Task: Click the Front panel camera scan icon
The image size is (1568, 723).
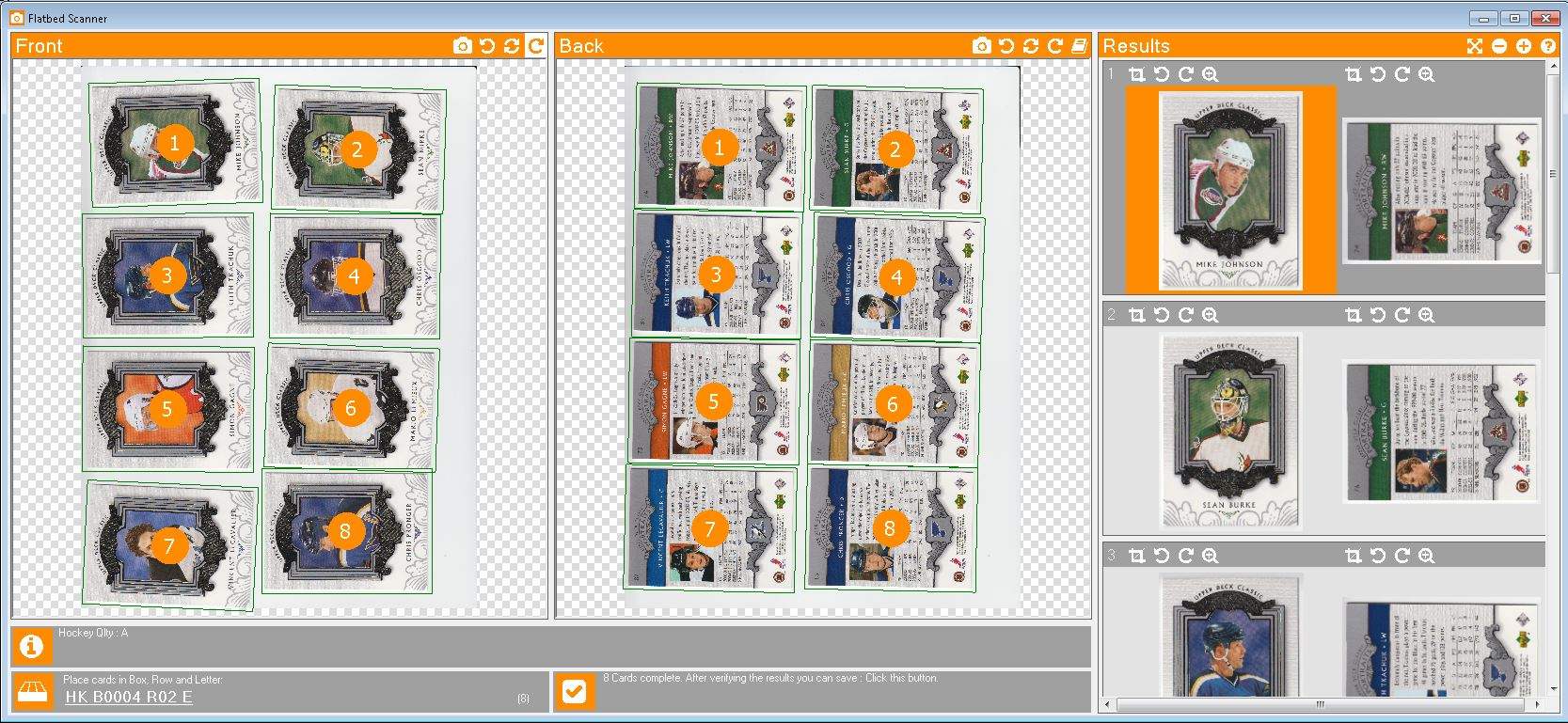Action: tap(463, 46)
